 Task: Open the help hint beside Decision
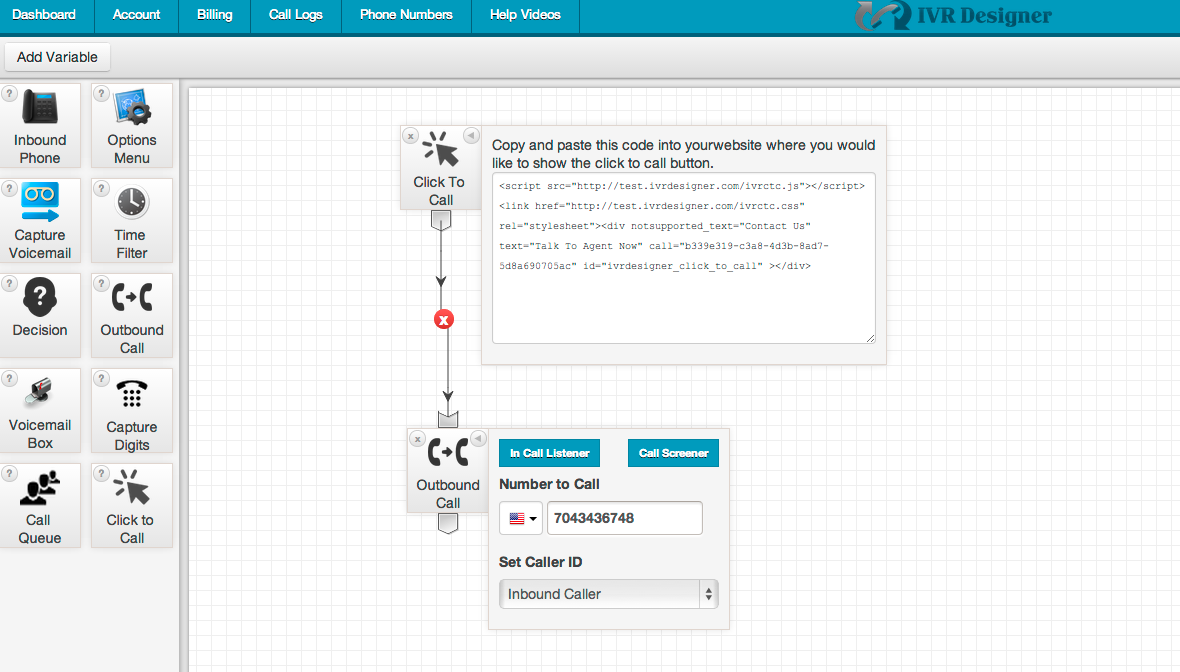coord(9,283)
